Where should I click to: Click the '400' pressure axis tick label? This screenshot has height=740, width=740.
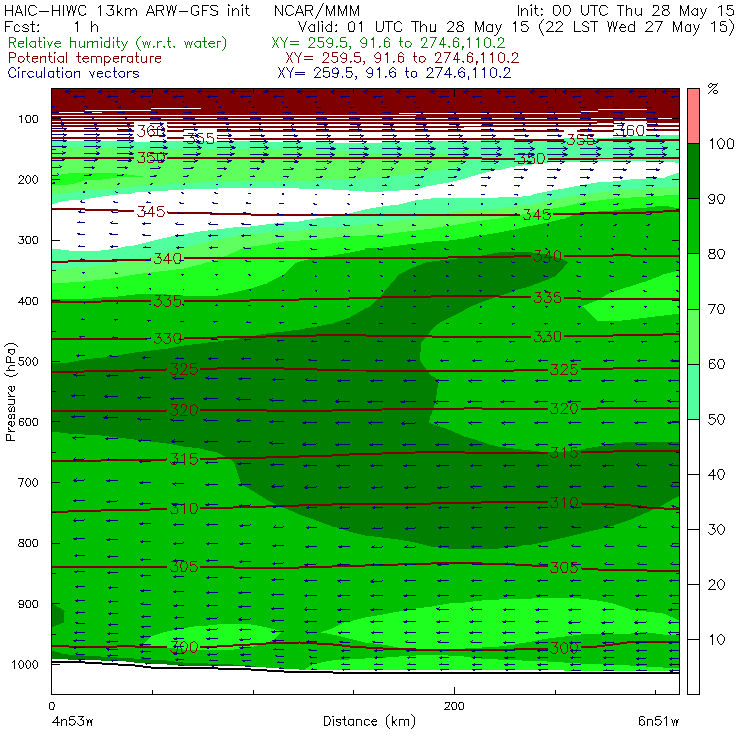(28, 301)
